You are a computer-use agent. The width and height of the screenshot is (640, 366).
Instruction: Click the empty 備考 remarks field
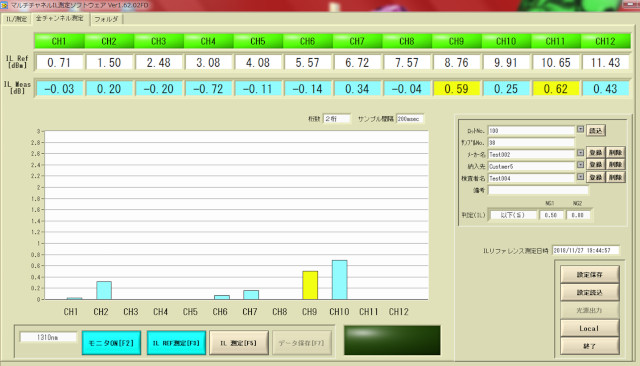(x=538, y=190)
